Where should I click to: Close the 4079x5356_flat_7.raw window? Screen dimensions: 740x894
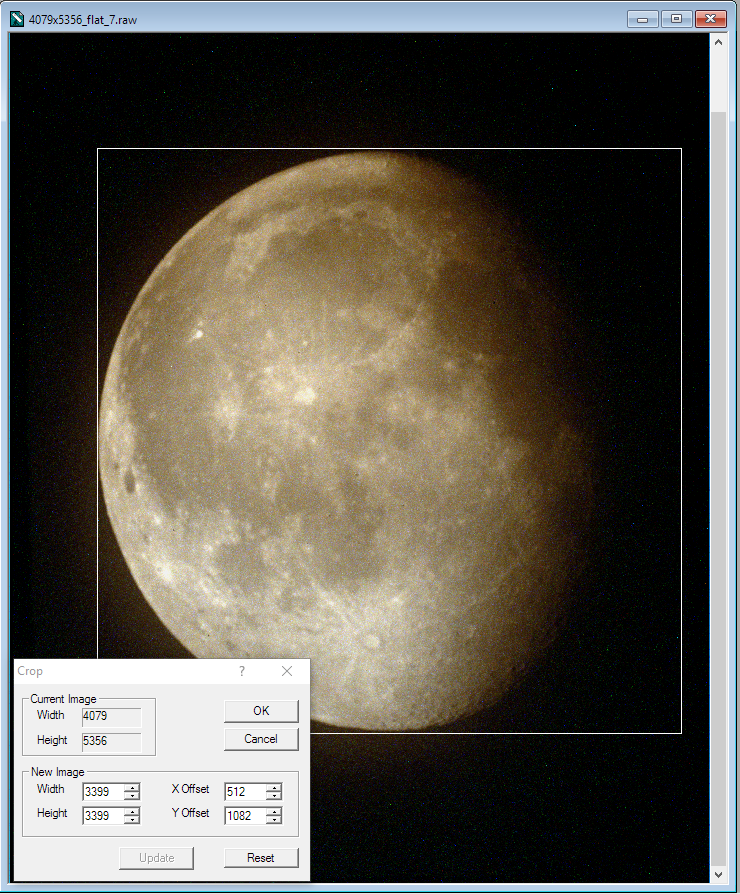click(x=710, y=19)
